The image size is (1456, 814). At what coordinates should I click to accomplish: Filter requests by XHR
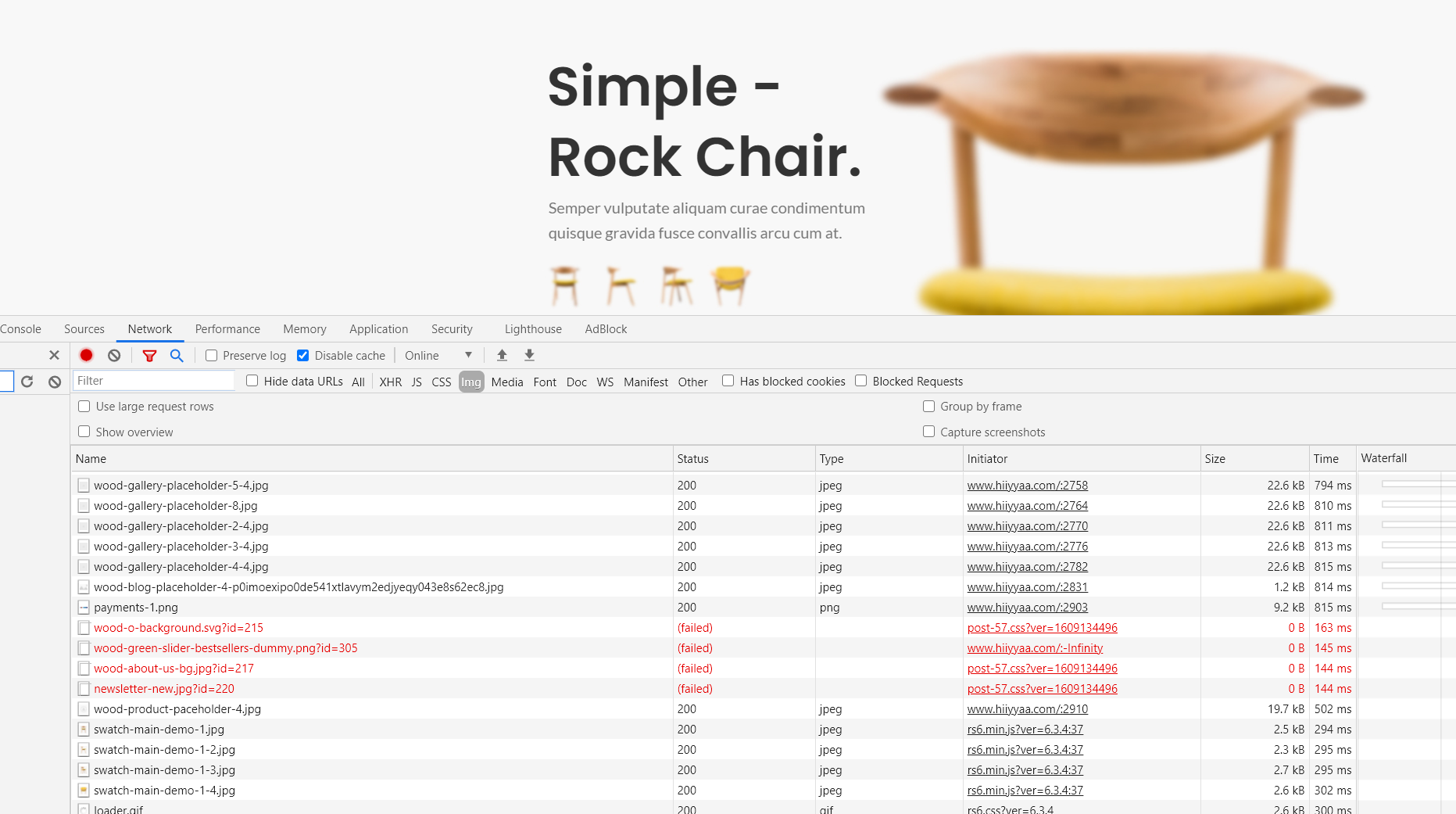click(x=390, y=382)
